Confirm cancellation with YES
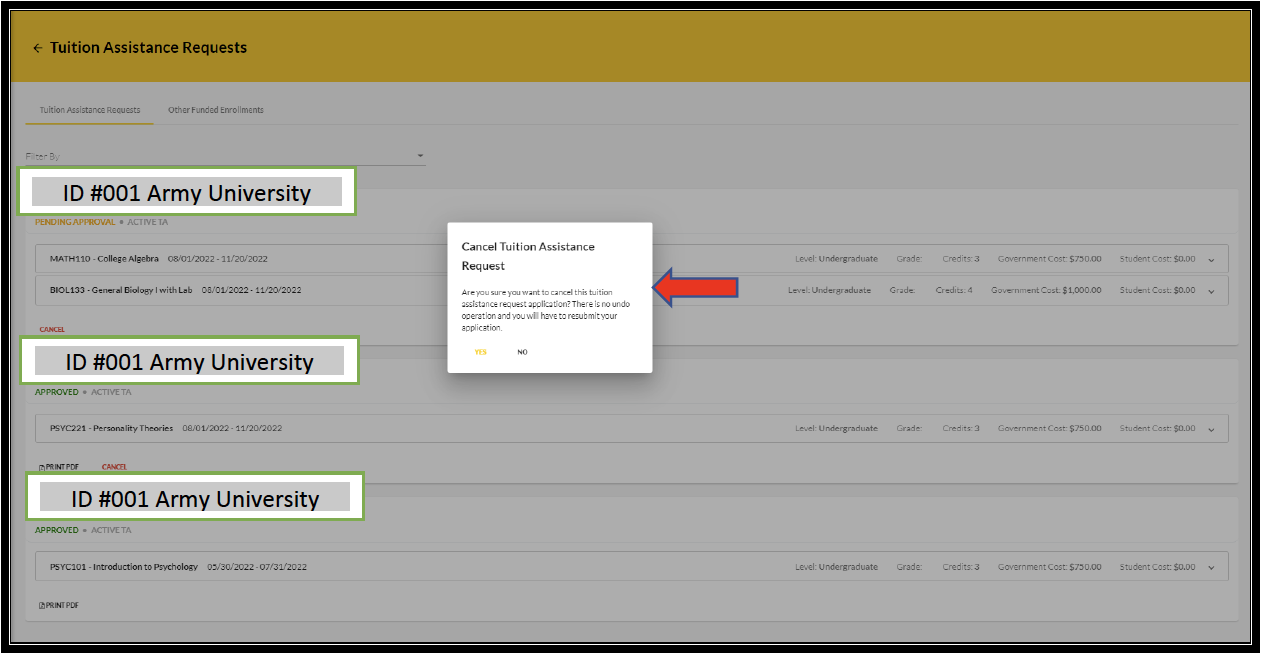The height and width of the screenshot is (655, 1262). click(481, 352)
